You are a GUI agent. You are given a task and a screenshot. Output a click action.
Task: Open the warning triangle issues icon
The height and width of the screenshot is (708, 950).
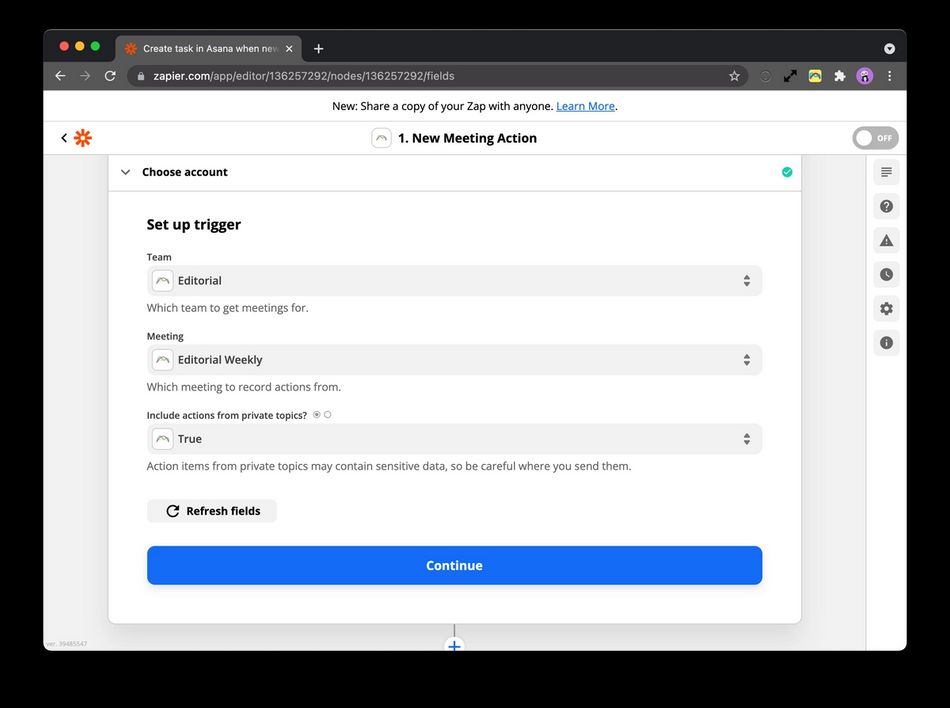[x=886, y=240]
